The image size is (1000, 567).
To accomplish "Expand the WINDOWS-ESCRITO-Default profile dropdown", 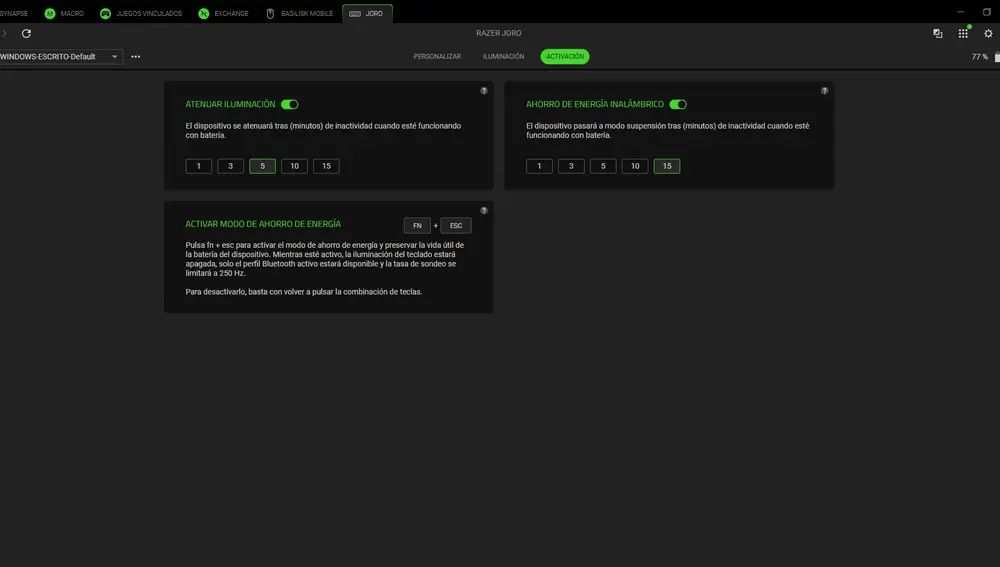I will tap(61, 56).
